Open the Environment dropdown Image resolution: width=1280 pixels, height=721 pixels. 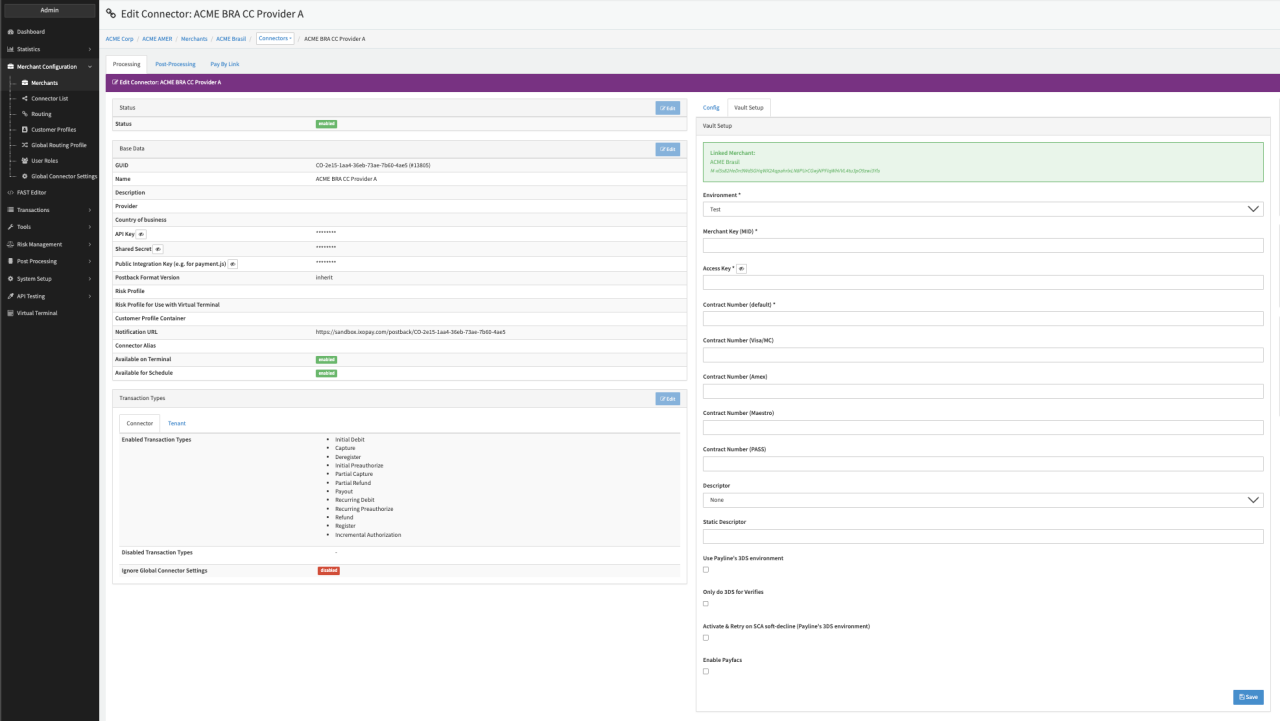coord(983,209)
